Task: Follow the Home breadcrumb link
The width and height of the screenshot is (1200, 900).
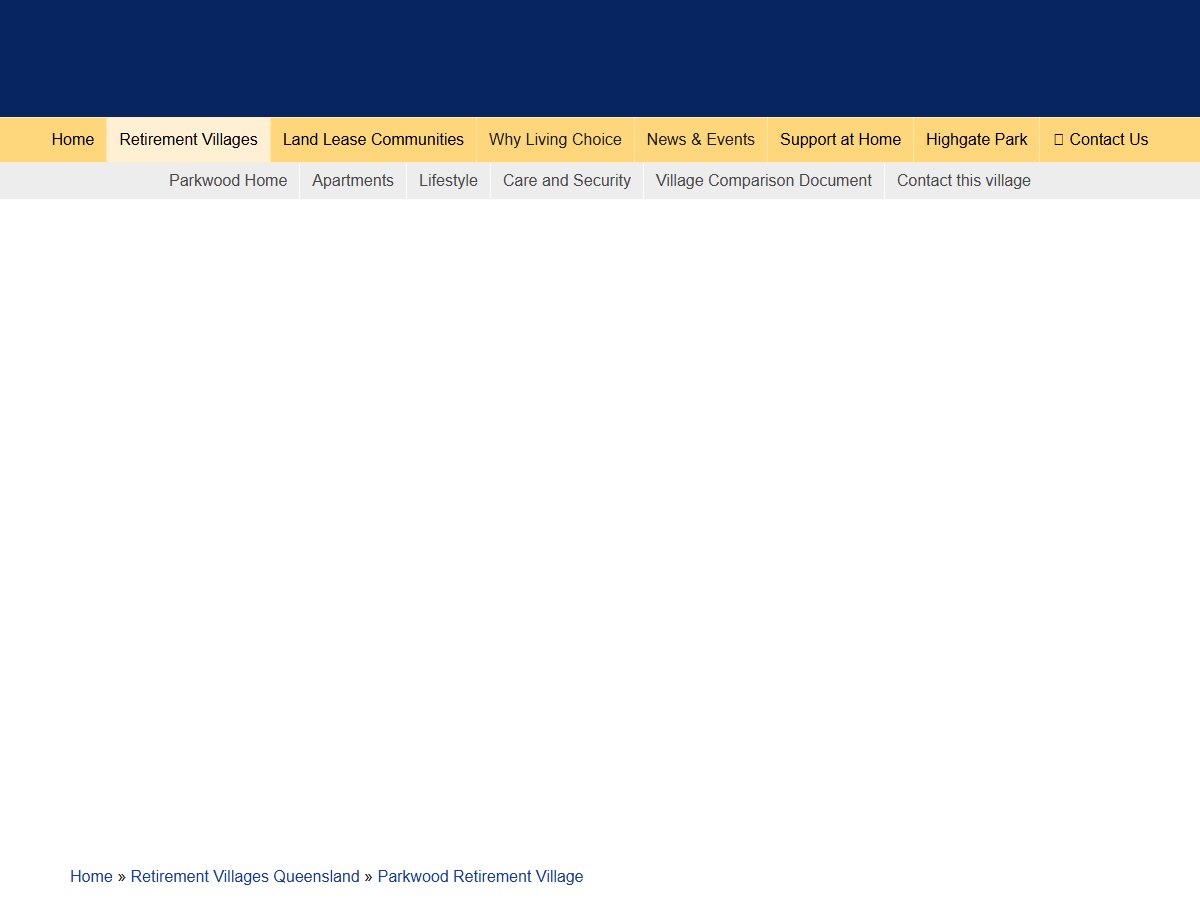Action: coord(91,877)
